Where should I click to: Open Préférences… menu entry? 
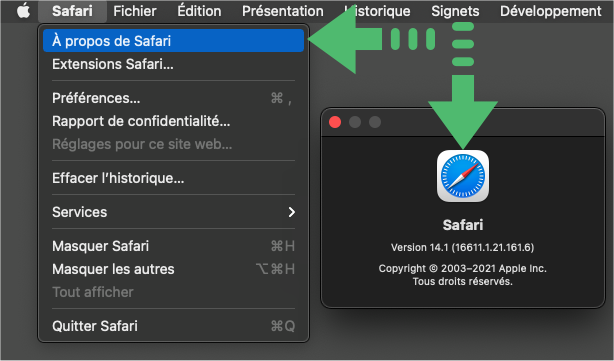pyautogui.click(x=173, y=98)
